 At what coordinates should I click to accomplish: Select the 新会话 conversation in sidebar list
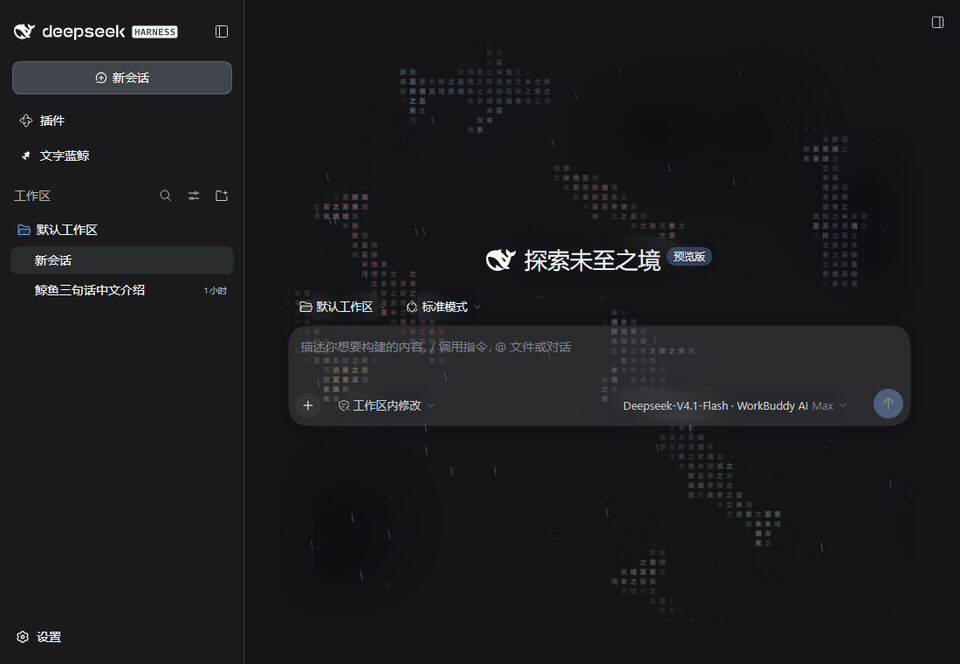(x=122, y=260)
